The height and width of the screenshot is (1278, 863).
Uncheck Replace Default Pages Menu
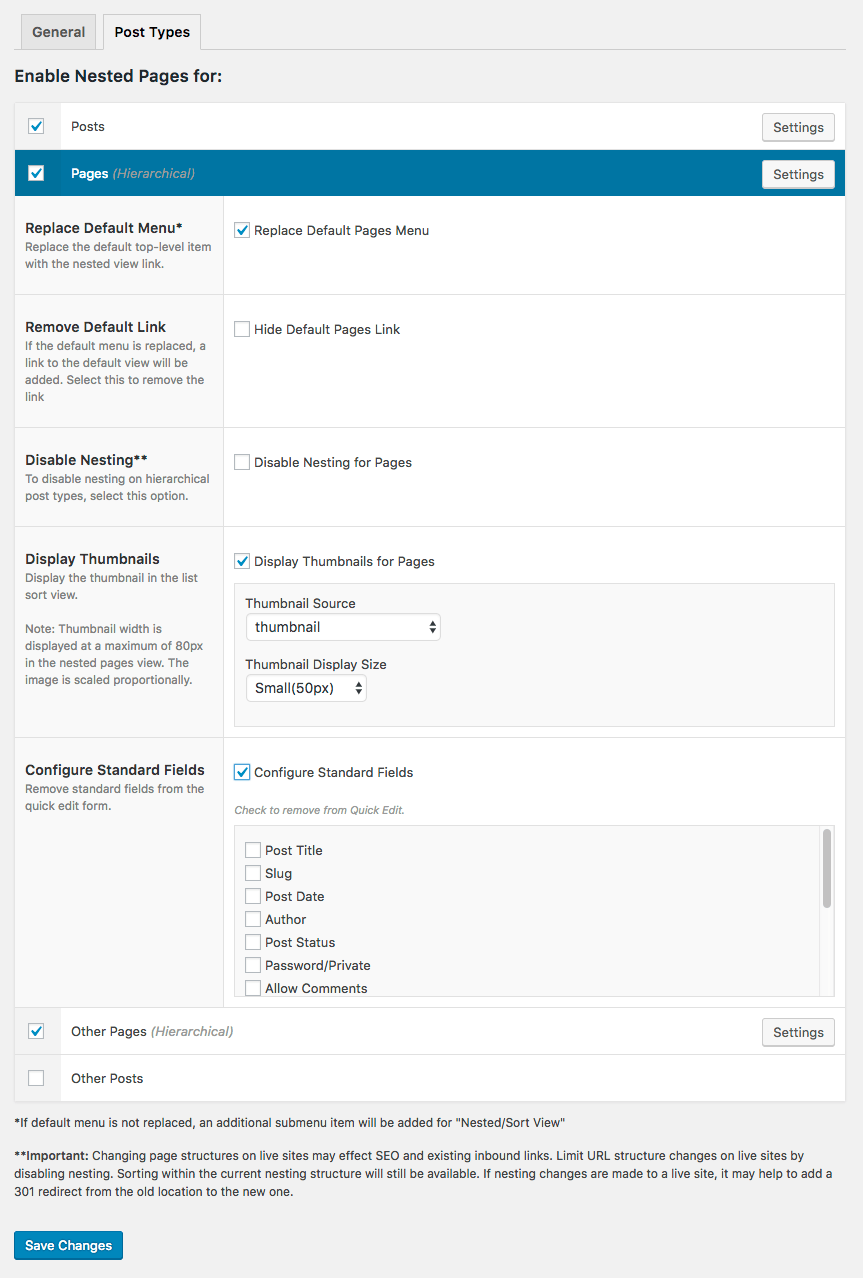[242, 230]
